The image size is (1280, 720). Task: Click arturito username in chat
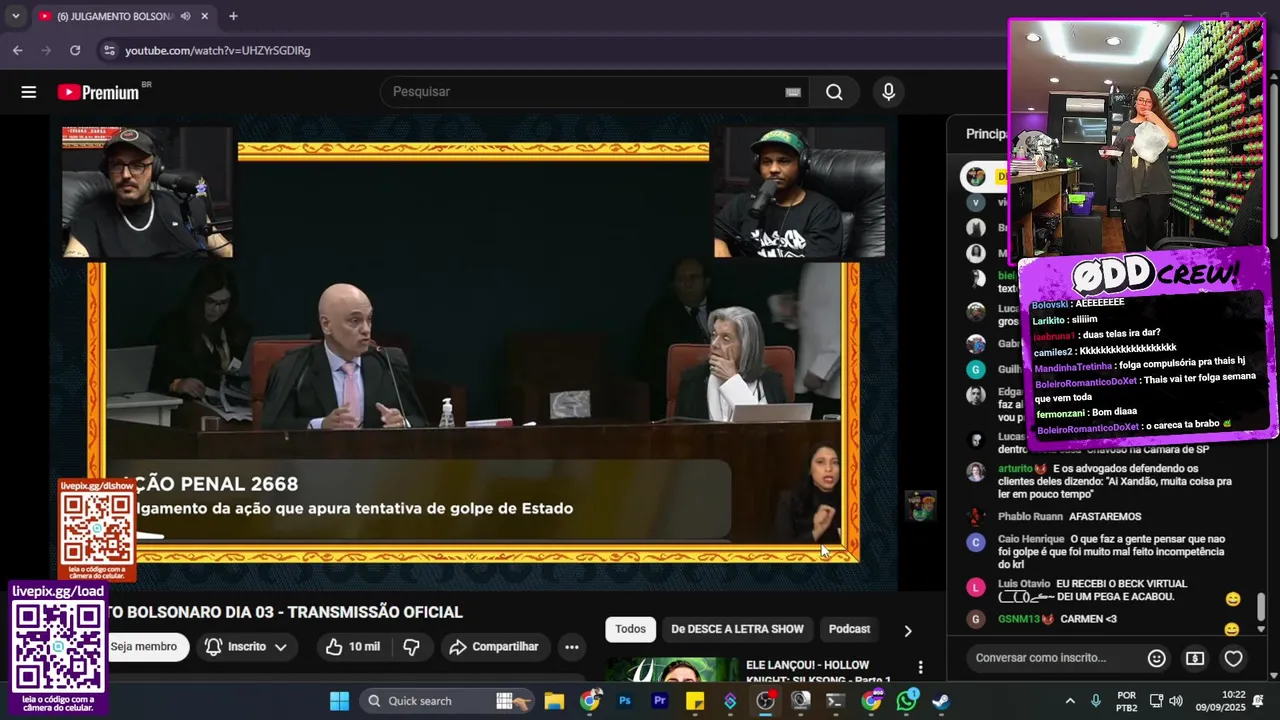(1015, 469)
